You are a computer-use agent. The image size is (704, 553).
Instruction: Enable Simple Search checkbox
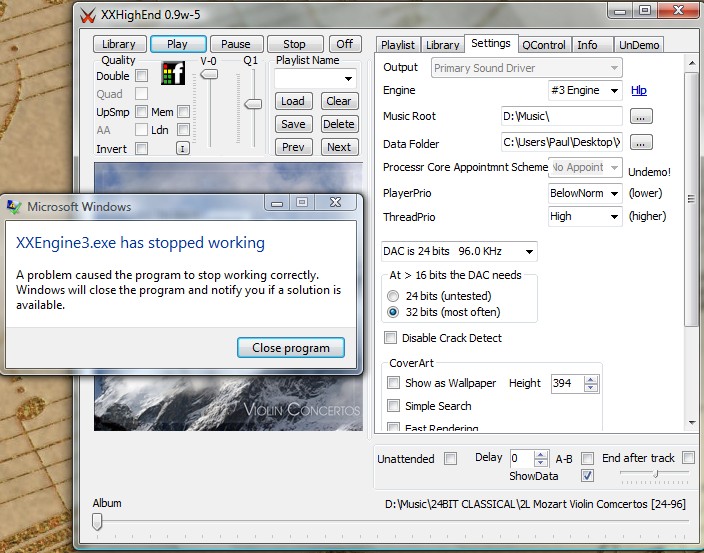pos(393,405)
